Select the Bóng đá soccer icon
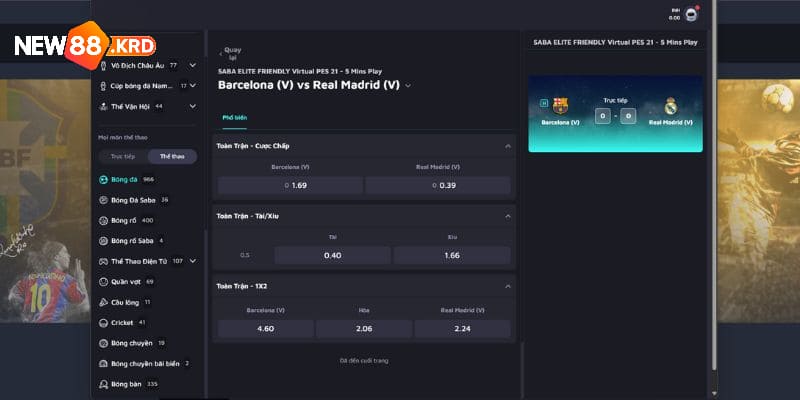Viewport: 800px width, 400px height. pos(104,180)
